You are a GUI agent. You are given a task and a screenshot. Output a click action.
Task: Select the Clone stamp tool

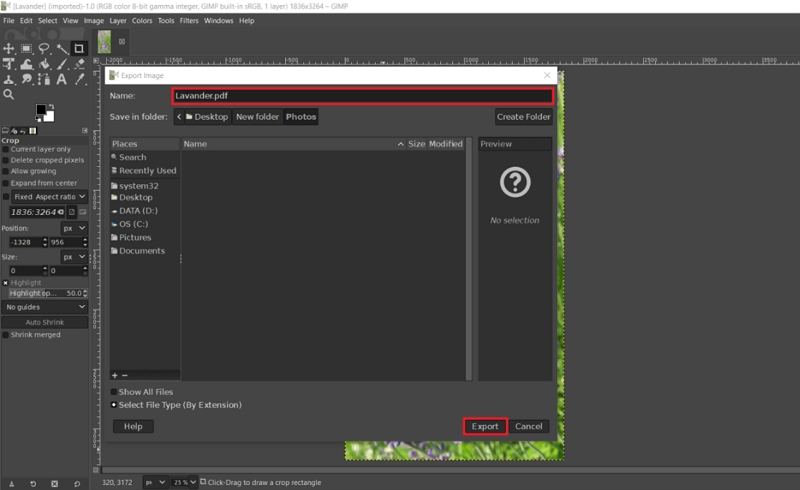coord(9,80)
